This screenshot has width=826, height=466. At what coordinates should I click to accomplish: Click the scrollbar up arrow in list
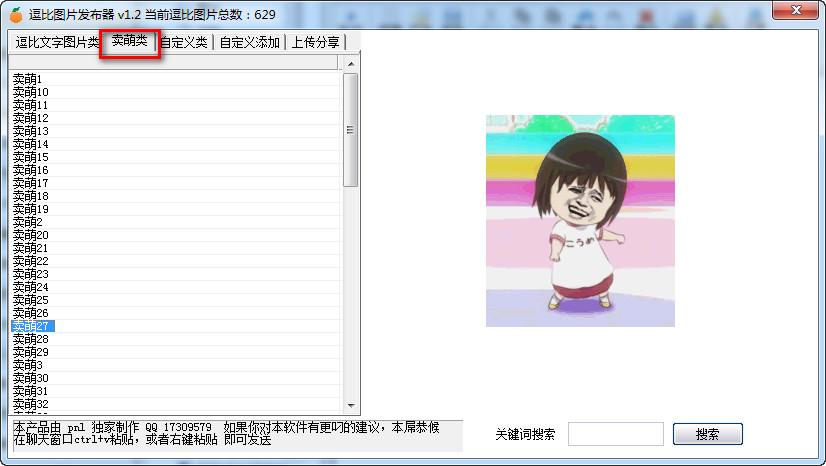[351, 64]
